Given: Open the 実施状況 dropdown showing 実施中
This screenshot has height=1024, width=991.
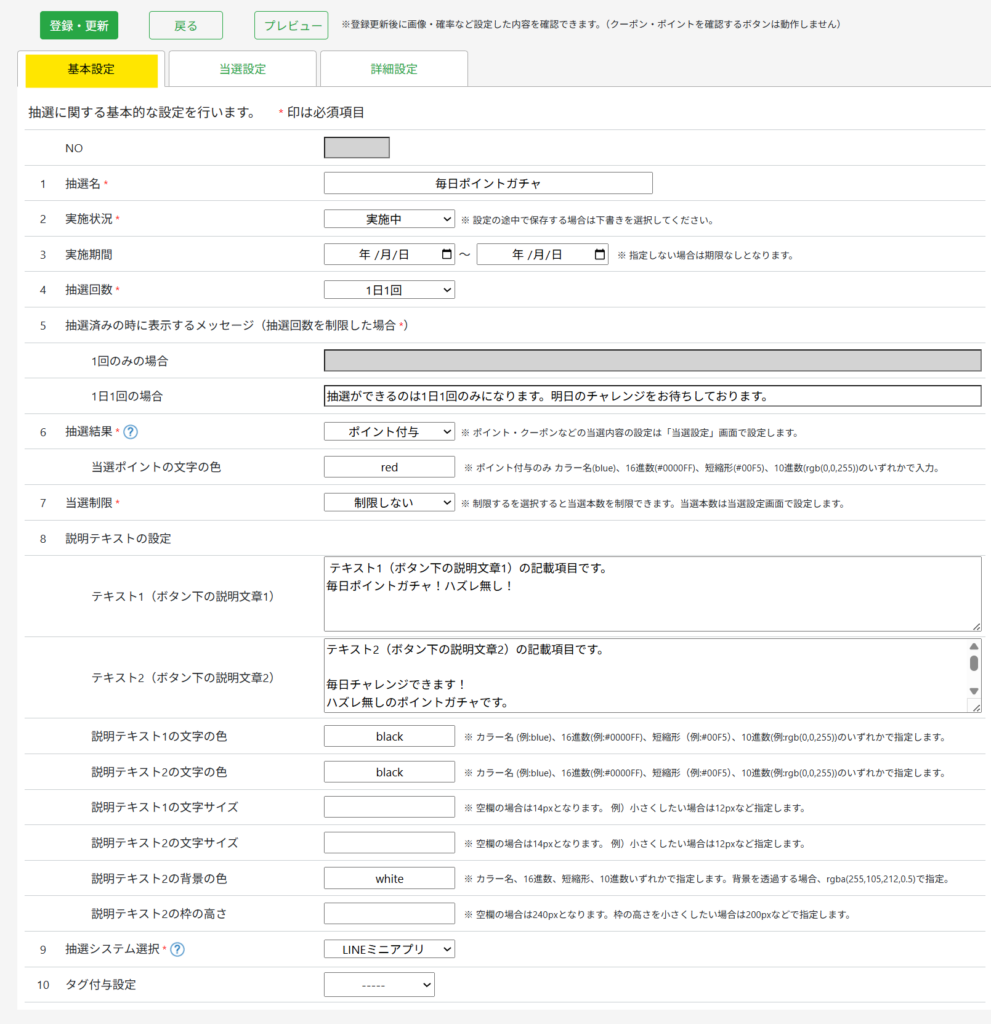Looking at the screenshot, I should point(389,219).
